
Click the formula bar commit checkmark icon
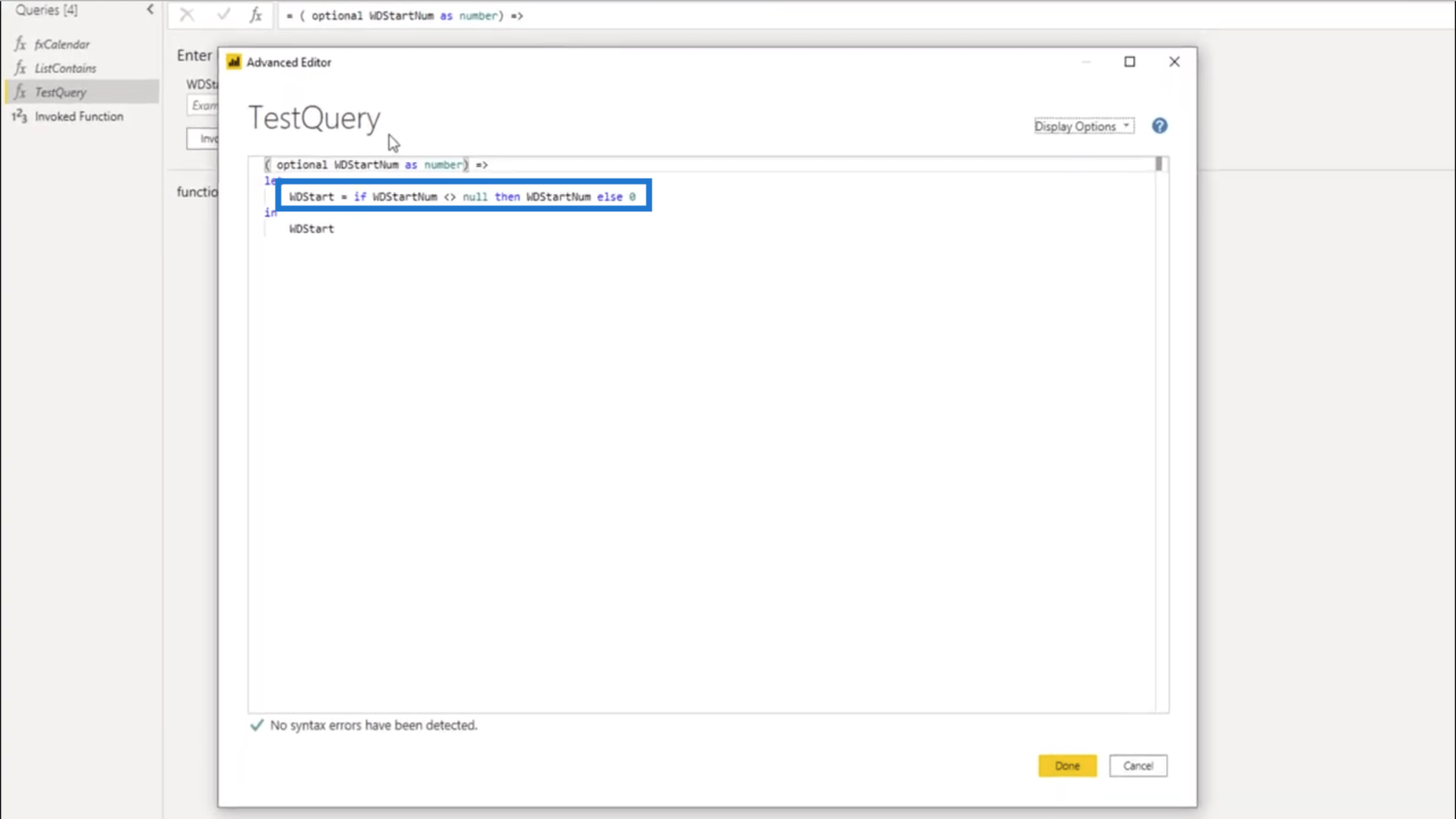click(223, 15)
